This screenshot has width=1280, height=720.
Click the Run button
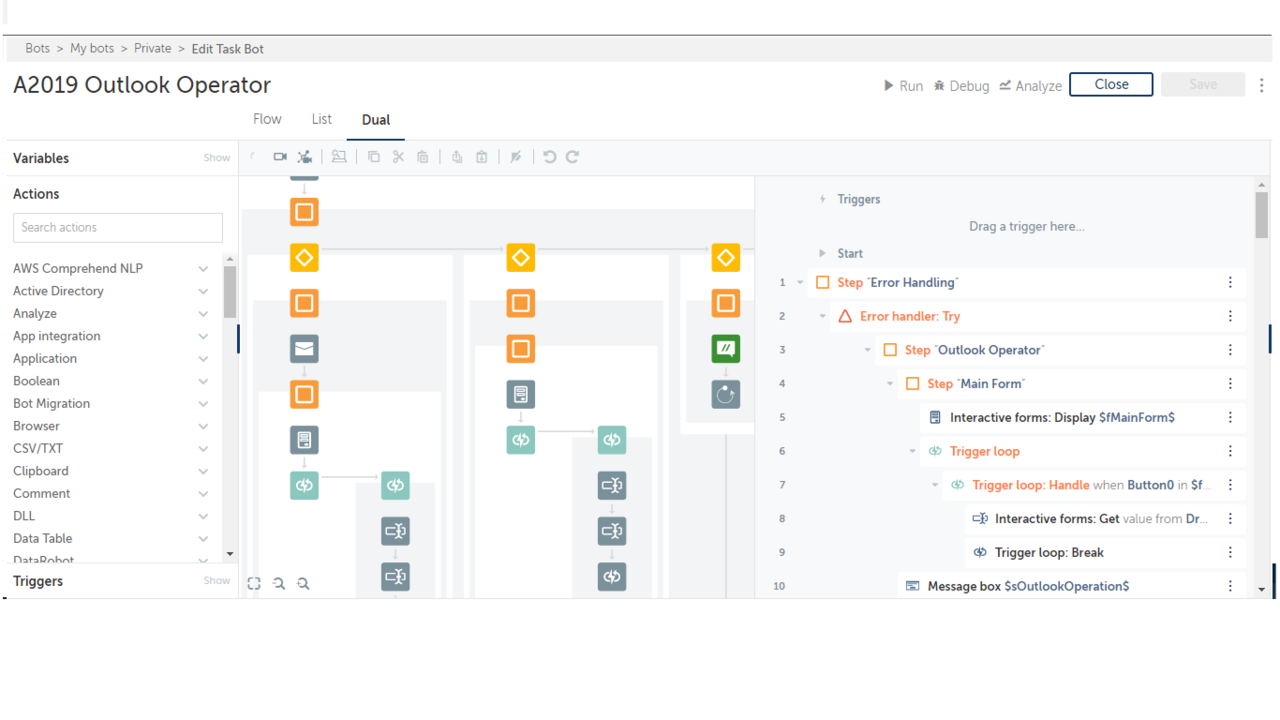[x=903, y=86]
